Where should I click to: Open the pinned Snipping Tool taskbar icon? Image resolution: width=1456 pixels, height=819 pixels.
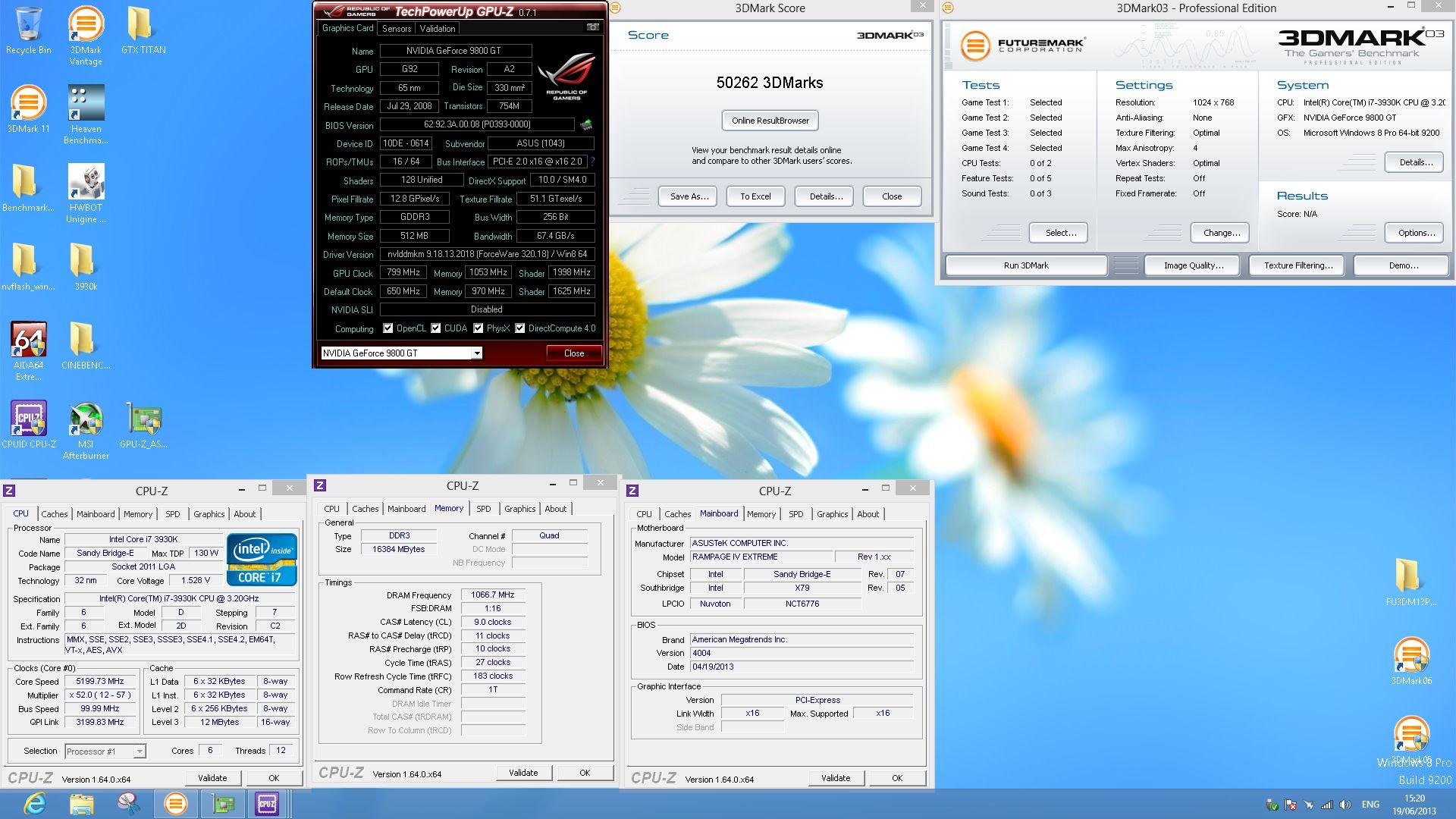(127, 804)
